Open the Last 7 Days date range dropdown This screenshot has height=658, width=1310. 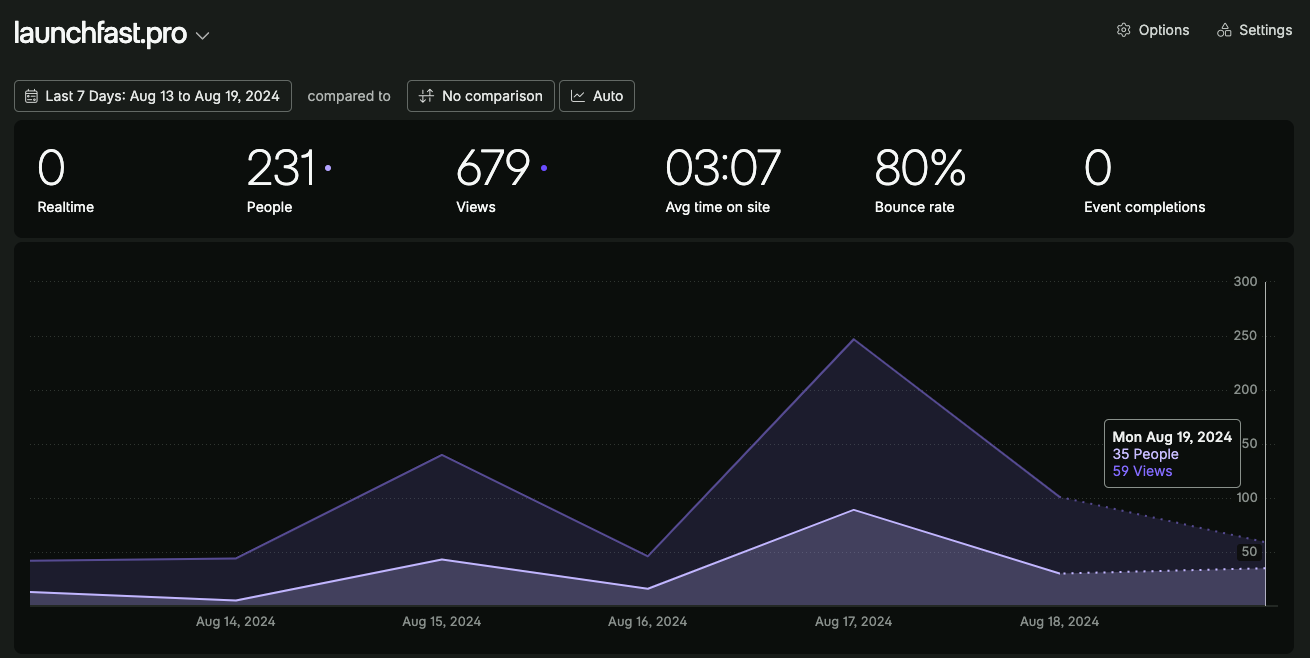click(x=153, y=96)
